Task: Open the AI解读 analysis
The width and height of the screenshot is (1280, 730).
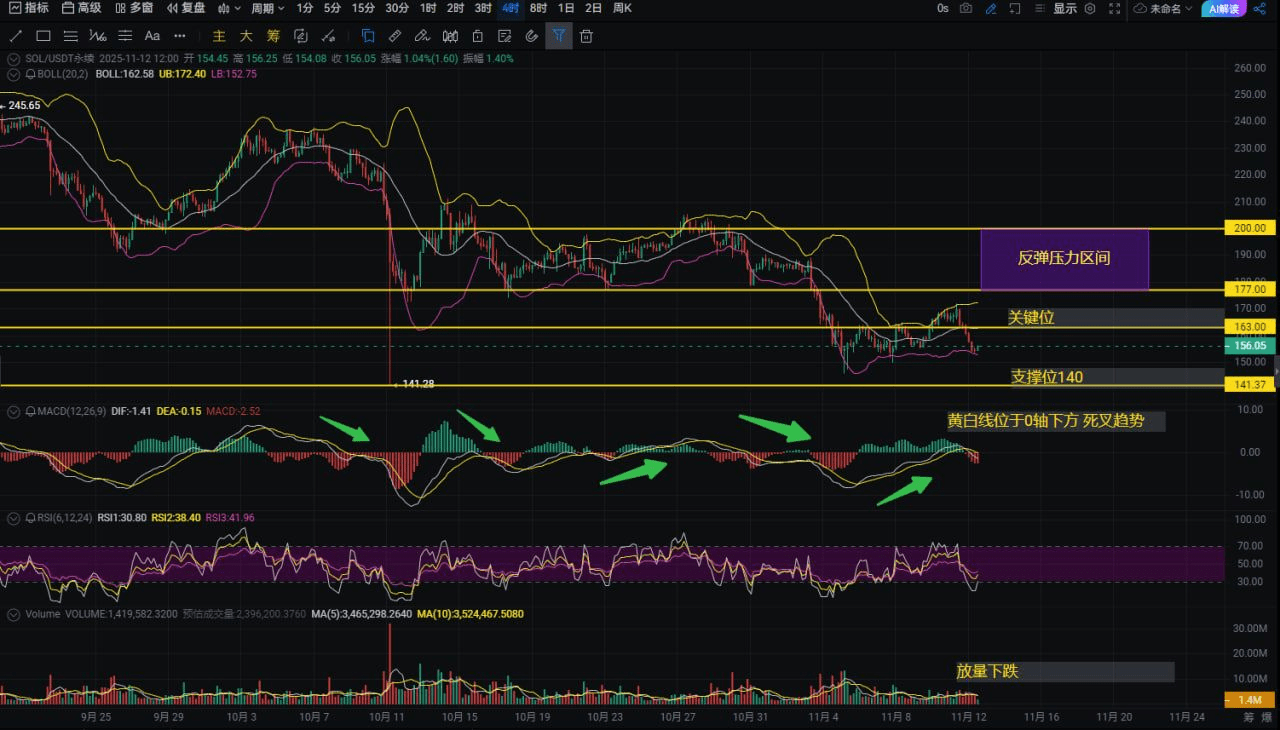Action: pos(1222,8)
